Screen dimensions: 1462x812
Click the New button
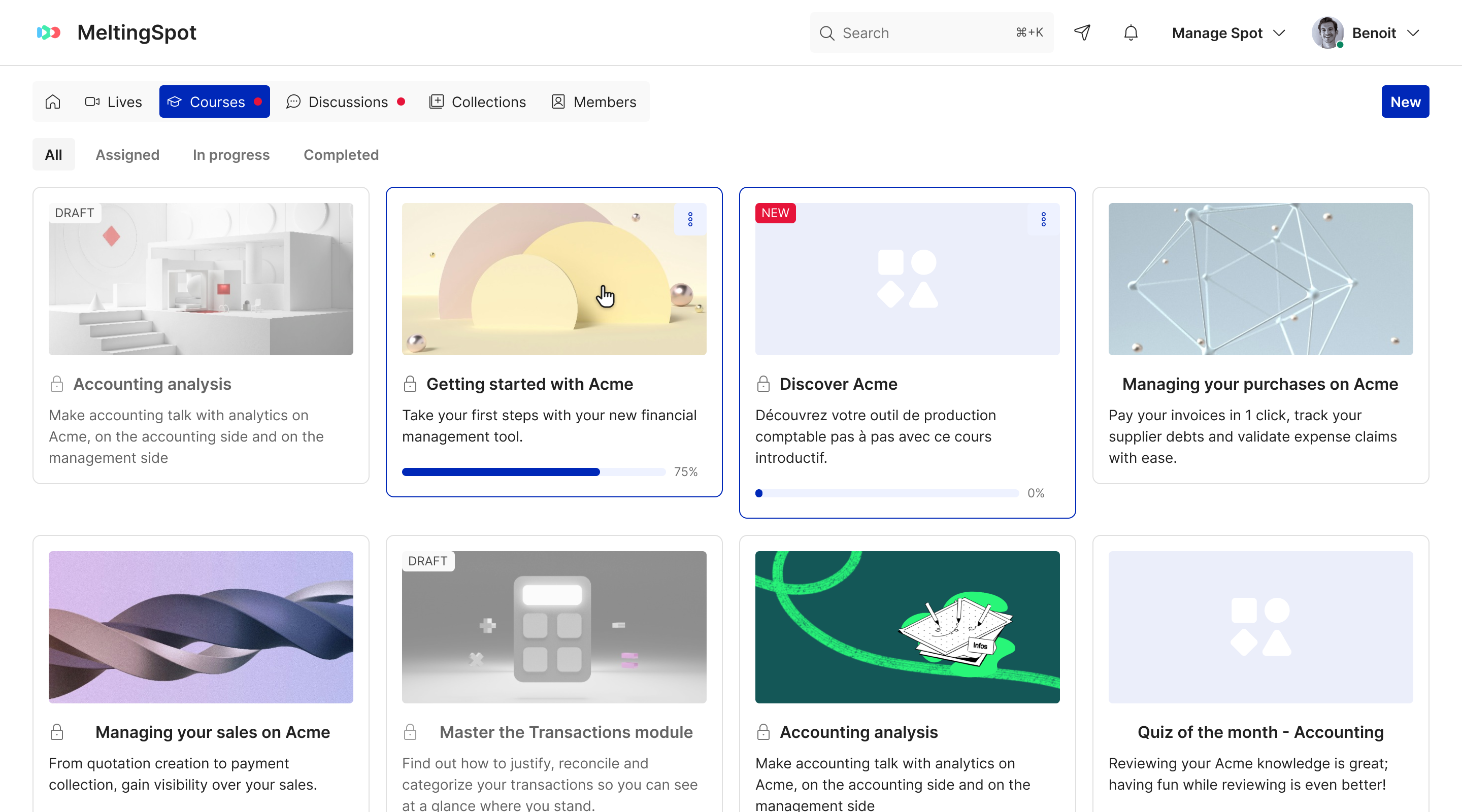coord(1405,101)
